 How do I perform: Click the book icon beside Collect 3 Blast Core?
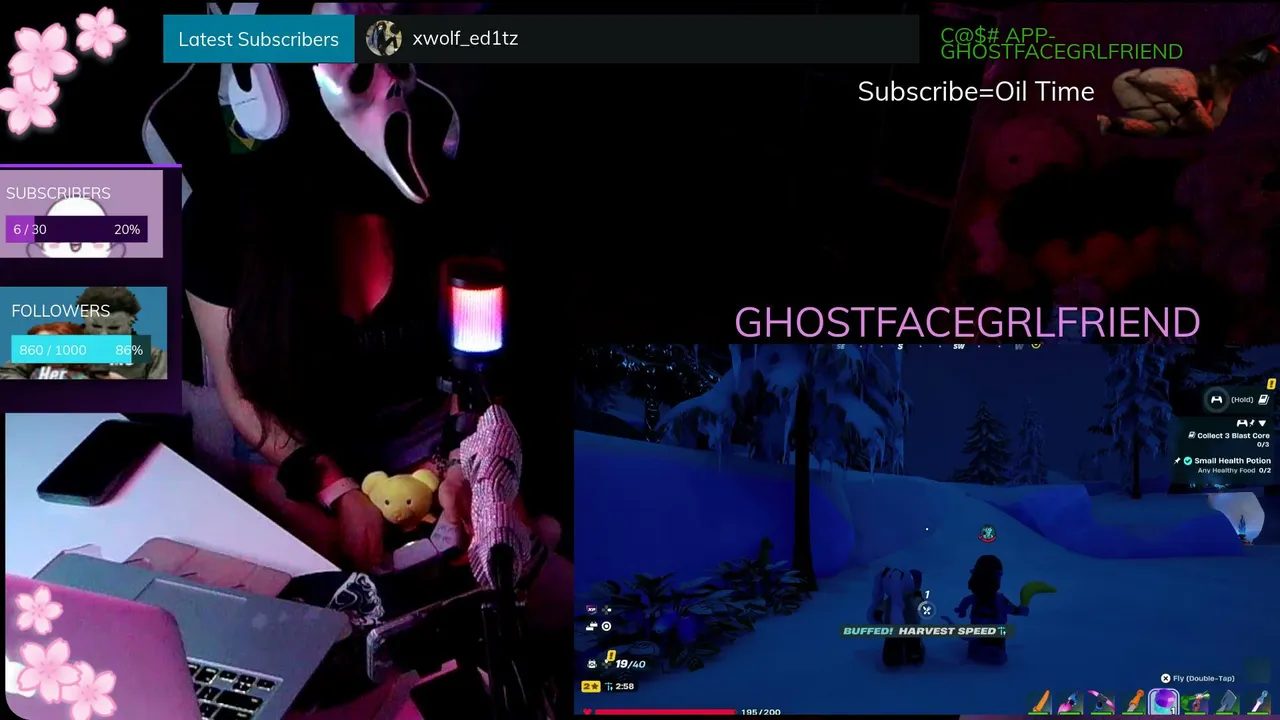tap(1191, 436)
